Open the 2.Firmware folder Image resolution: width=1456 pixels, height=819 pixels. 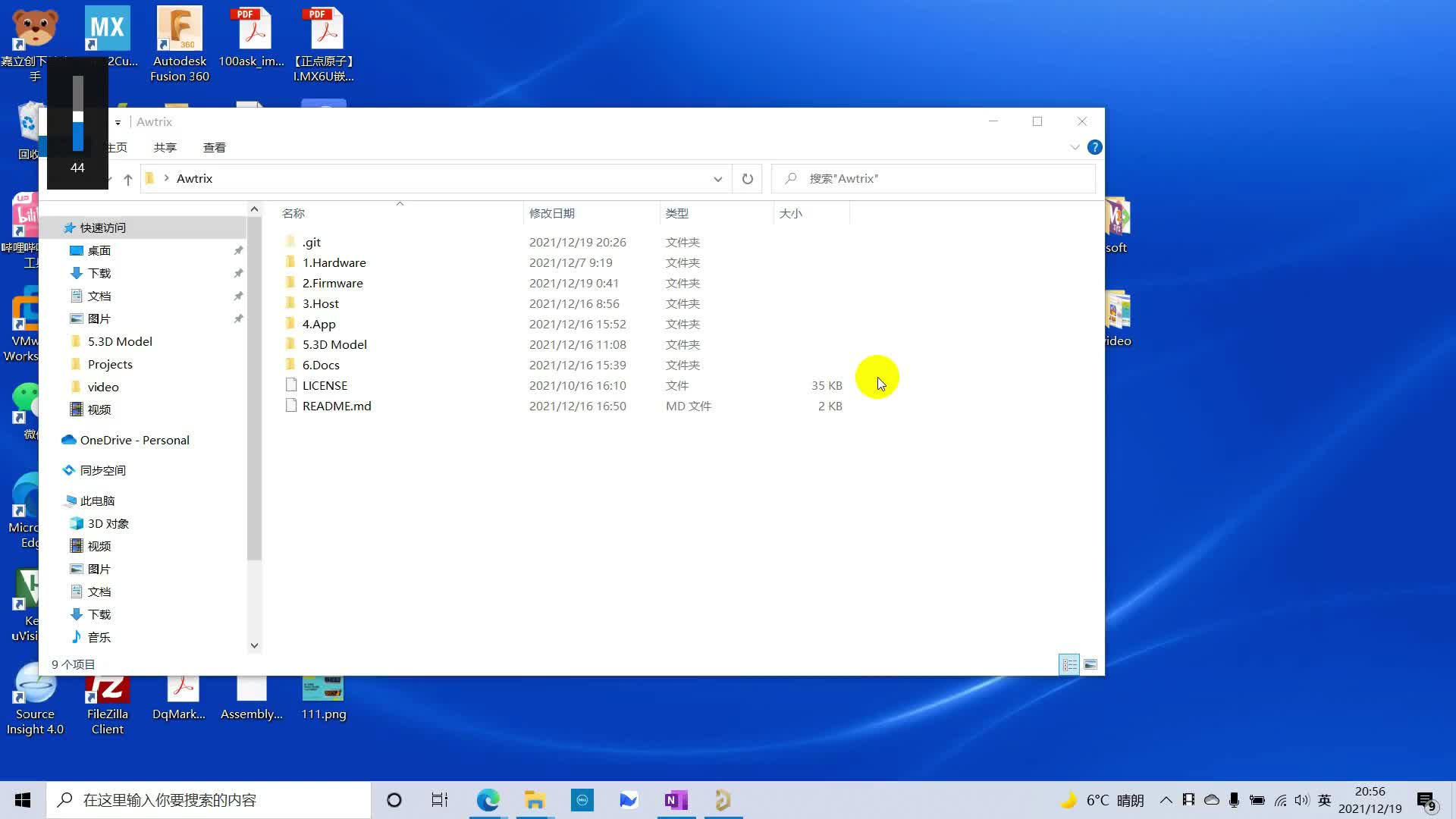(332, 282)
